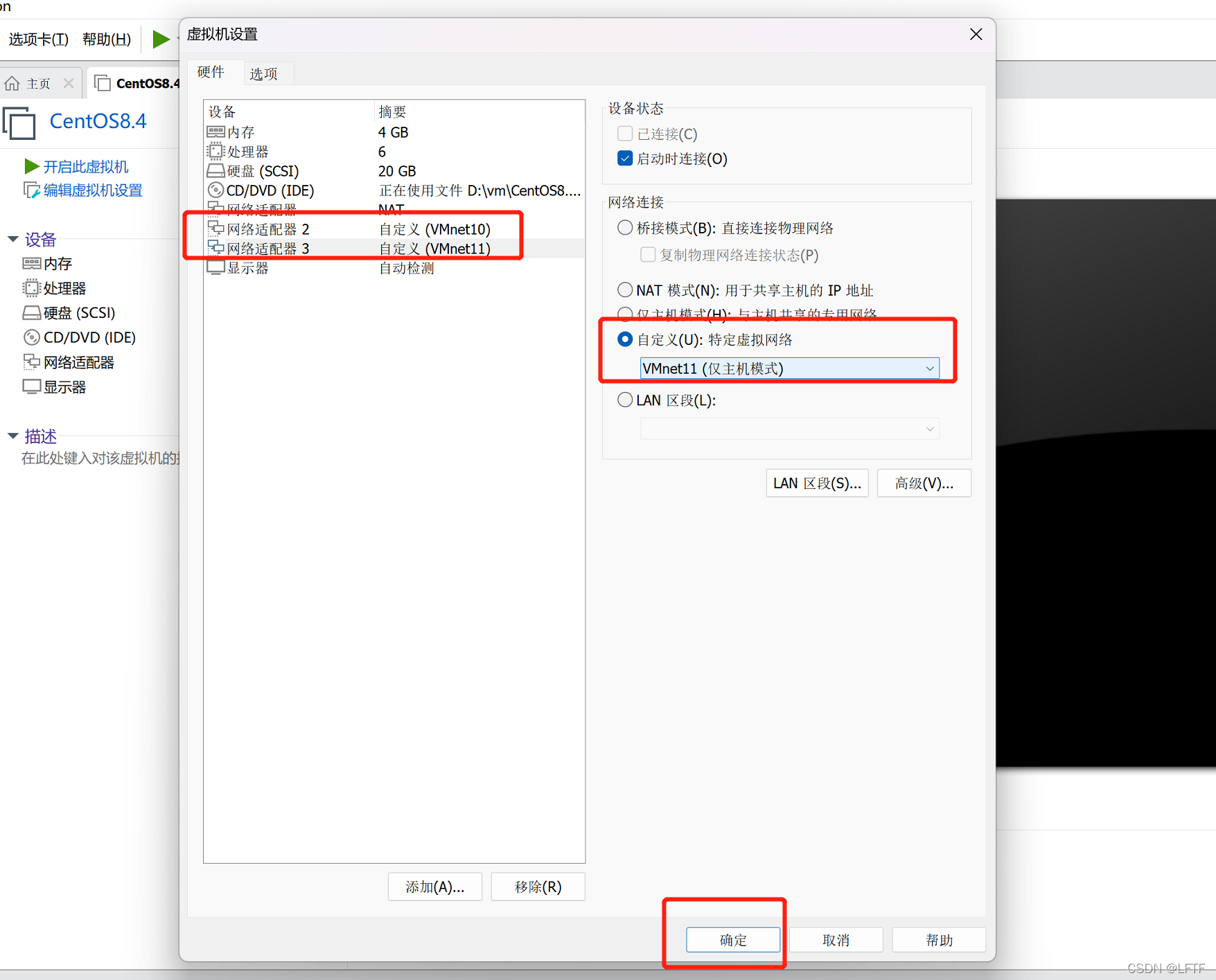Click the display icon in the main window list
1216x980 pixels.
click(31, 386)
